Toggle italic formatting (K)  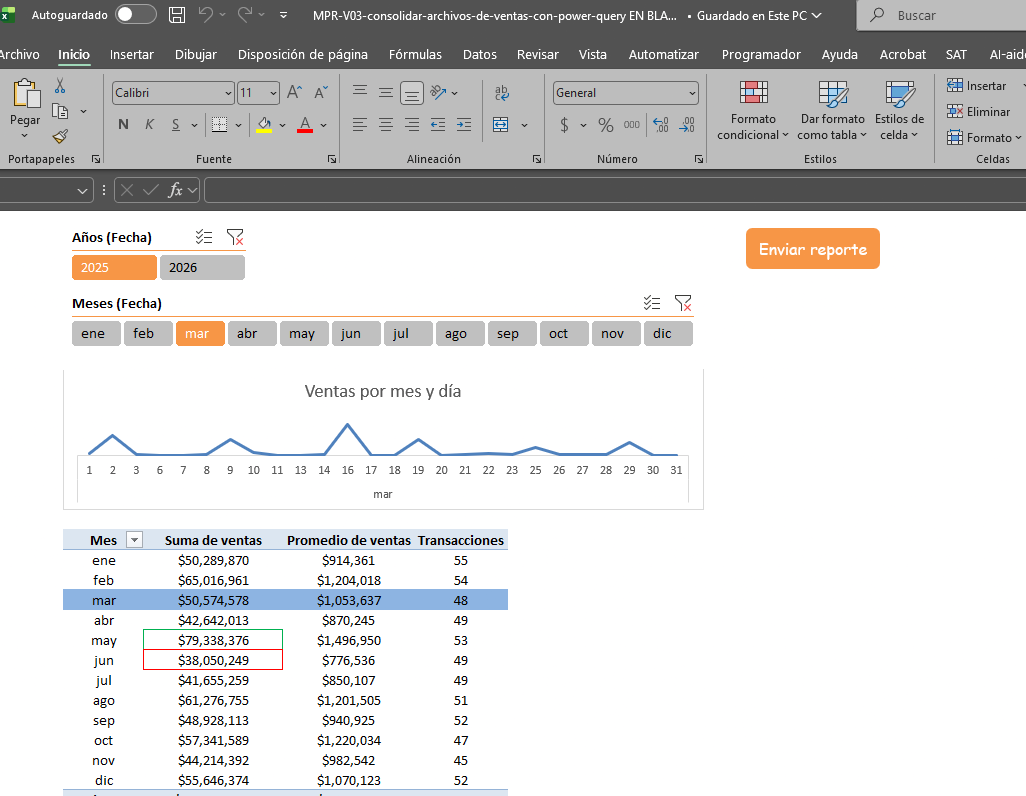pyautogui.click(x=149, y=124)
